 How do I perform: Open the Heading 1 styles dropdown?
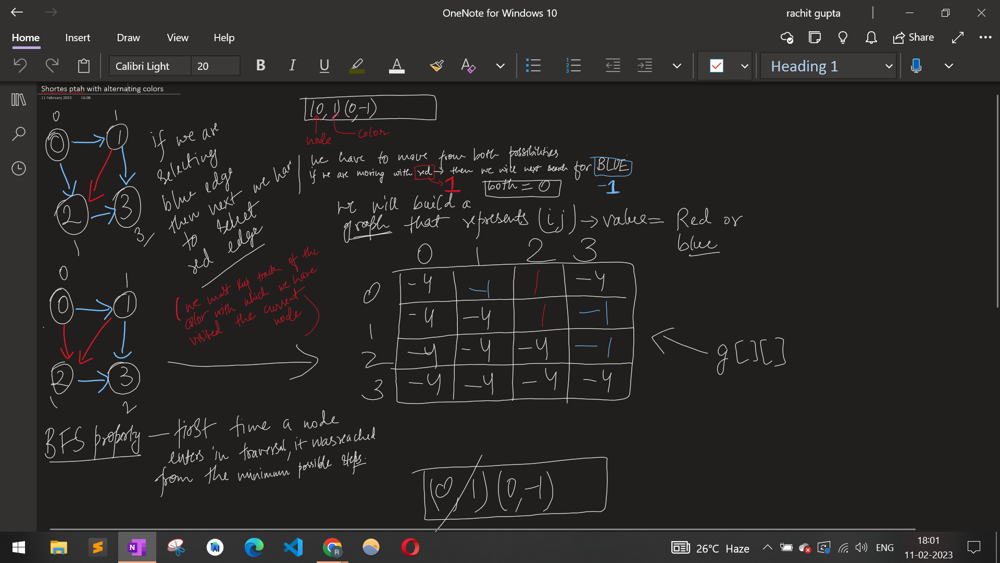(888, 66)
